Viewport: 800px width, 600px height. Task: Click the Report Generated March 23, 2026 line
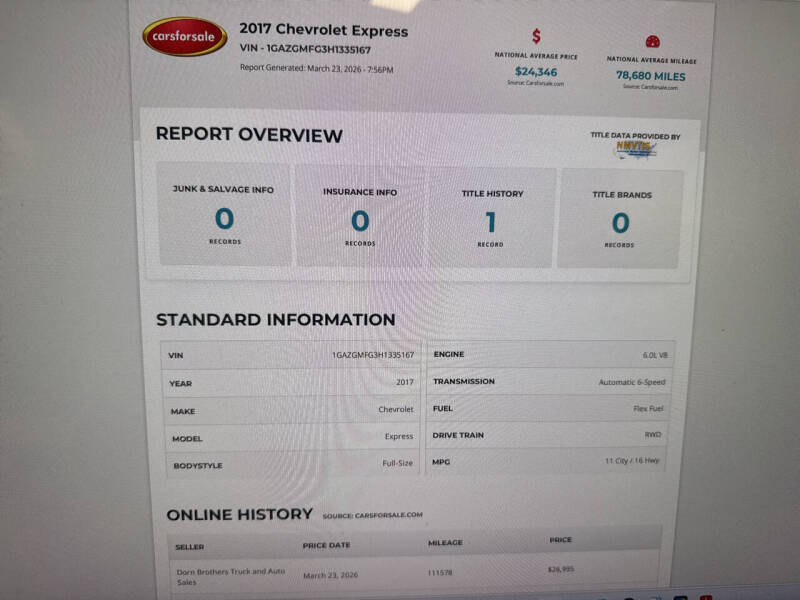pos(316,68)
